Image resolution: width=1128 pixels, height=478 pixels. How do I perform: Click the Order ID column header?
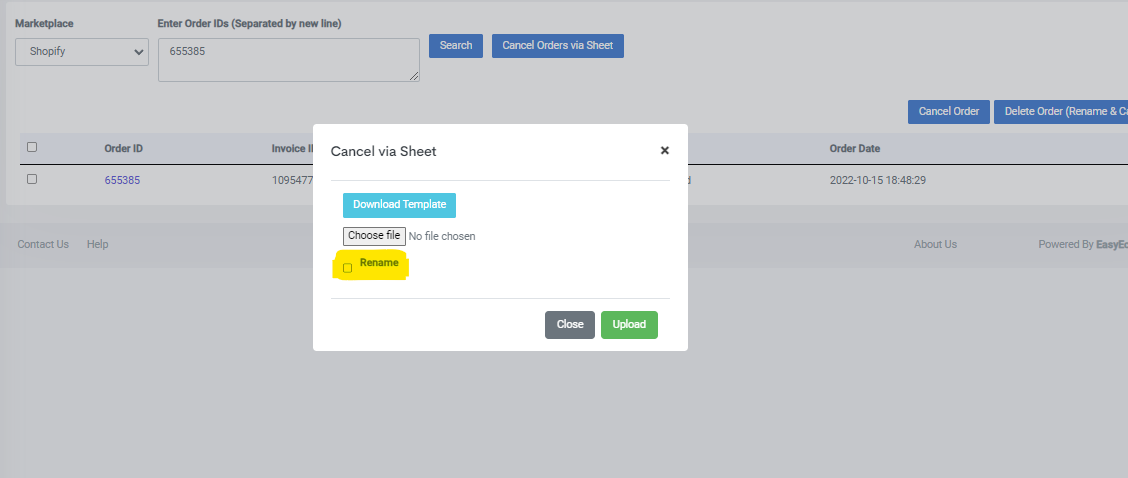click(x=124, y=148)
